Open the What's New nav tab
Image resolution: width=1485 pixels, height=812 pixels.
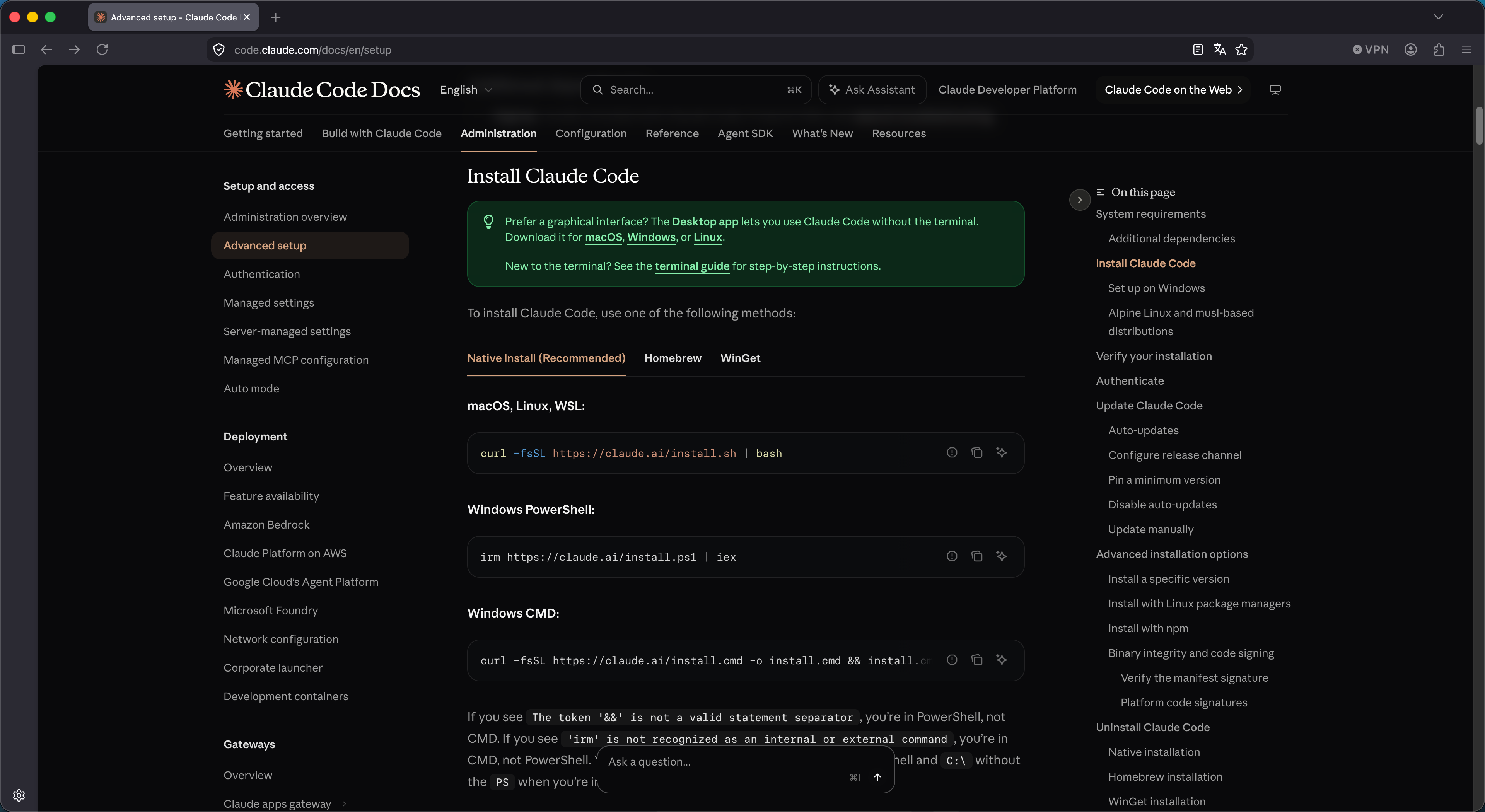822,133
